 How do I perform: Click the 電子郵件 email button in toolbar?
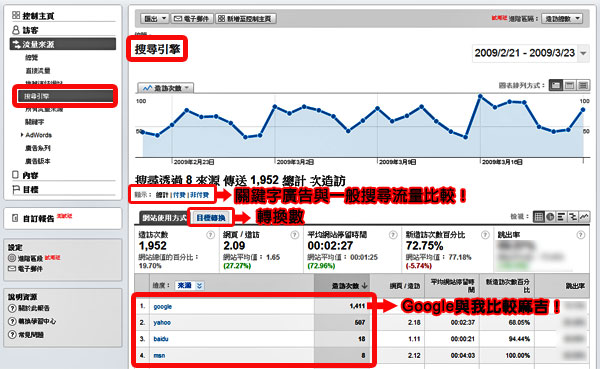pos(192,18)
